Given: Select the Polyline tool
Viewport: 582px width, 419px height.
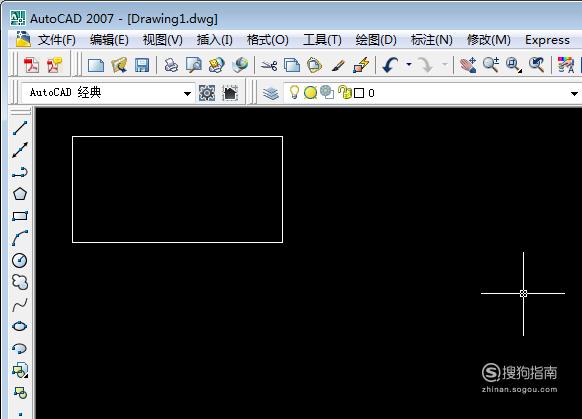Looking at the screenshot, I should click(20, 172).
